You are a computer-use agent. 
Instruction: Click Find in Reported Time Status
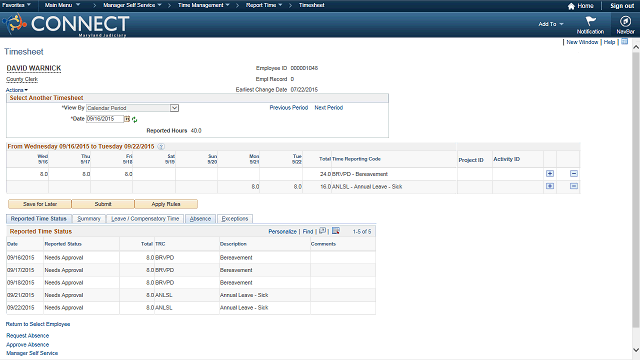point(308,231)
